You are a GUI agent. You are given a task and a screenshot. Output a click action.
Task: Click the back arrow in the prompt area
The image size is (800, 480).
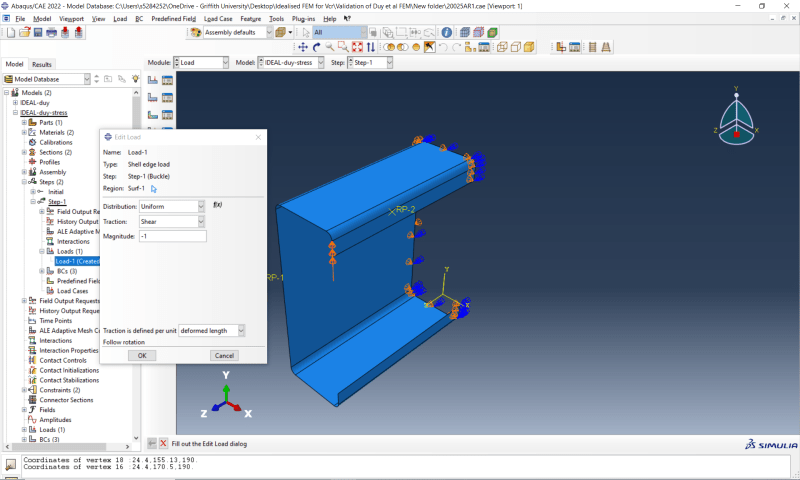tap(152, 444)
